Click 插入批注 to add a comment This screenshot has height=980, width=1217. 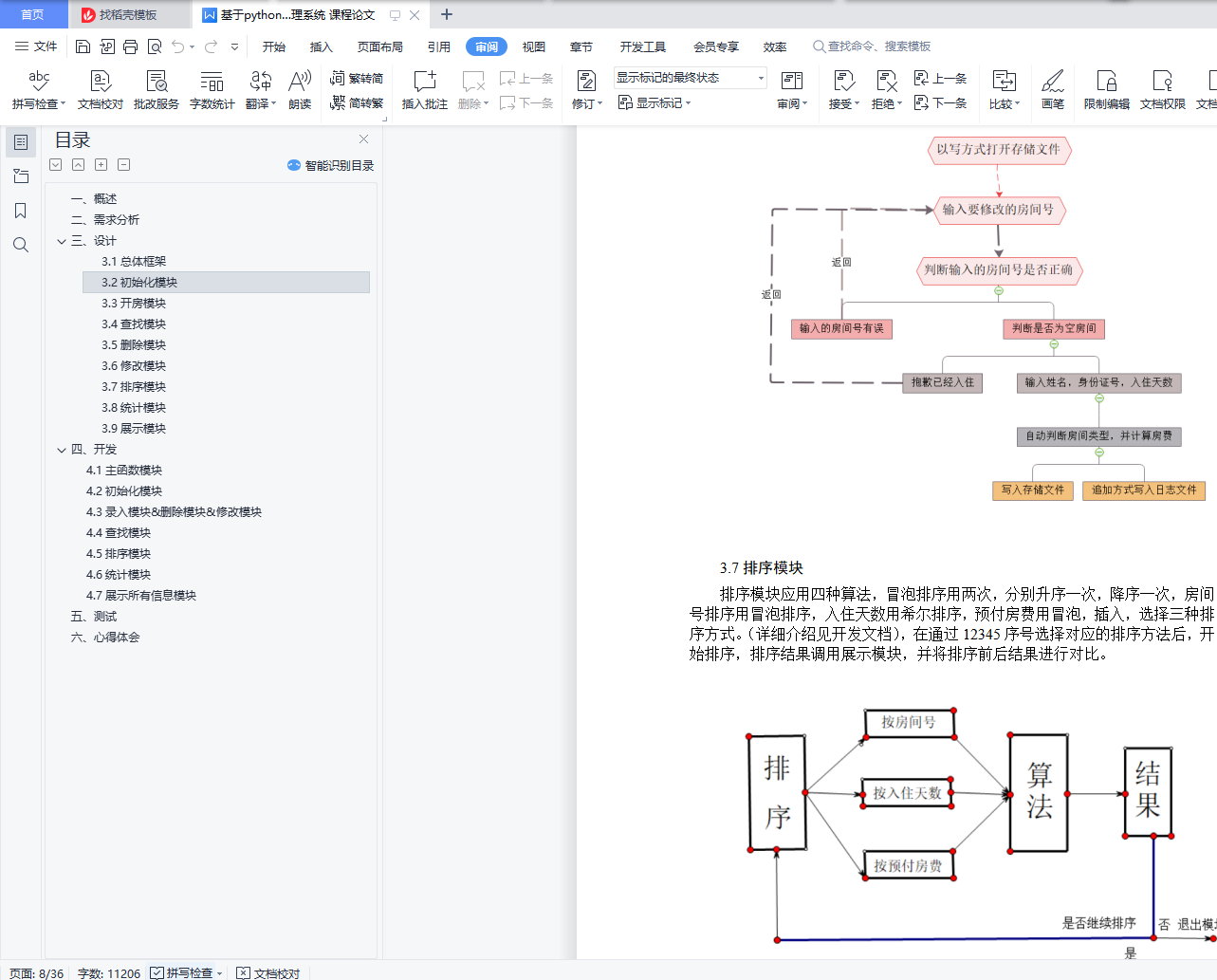425,90
